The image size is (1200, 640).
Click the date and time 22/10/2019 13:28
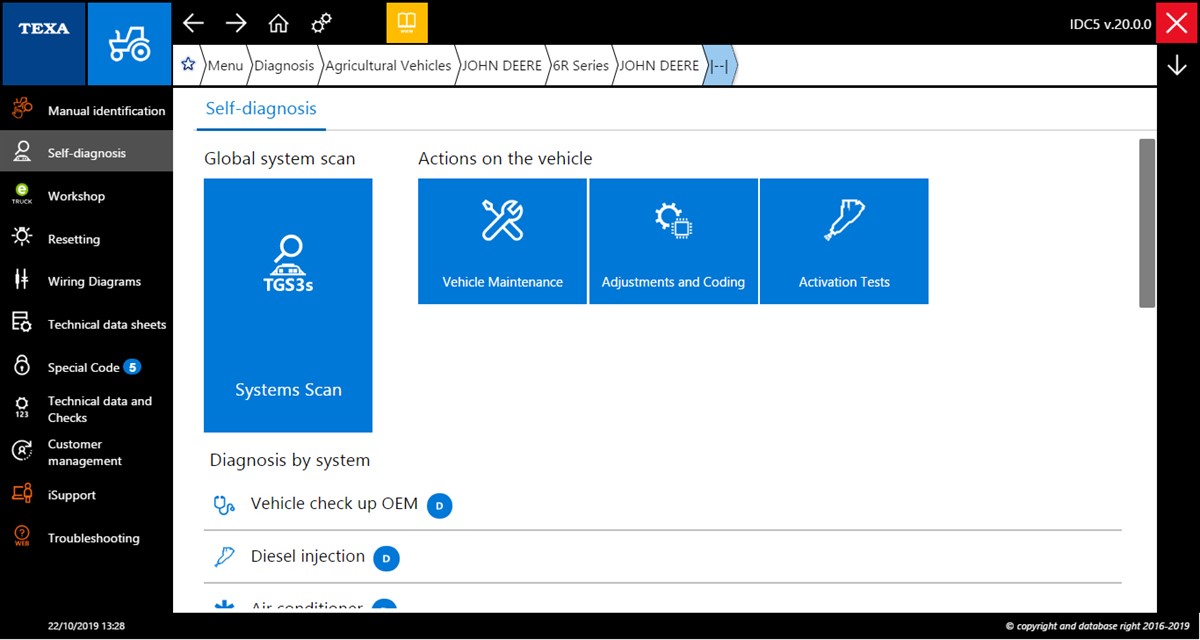point(86,626)
